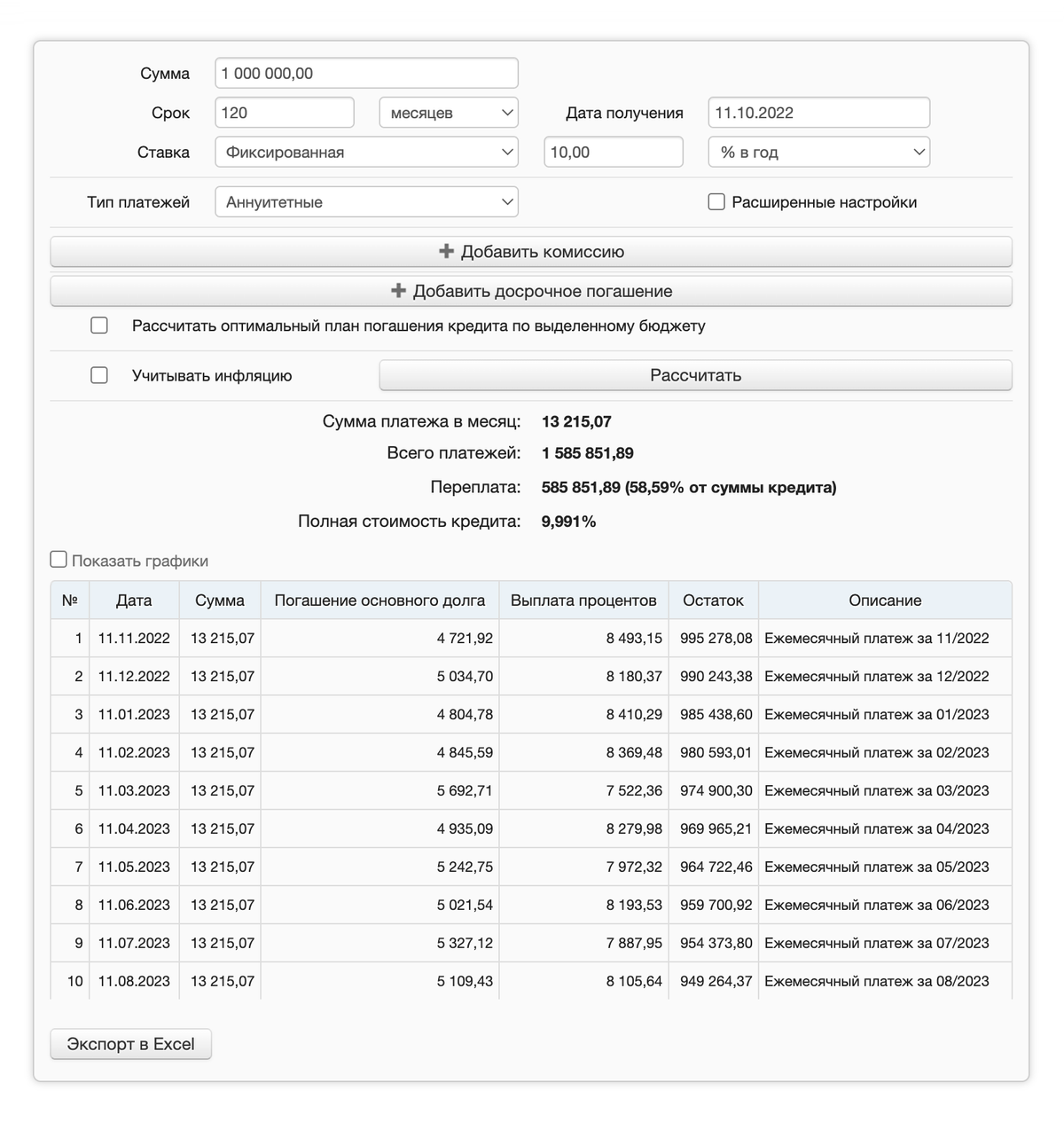Click the Экспорт в Excel button
This screenshot has width=1064, height=1130.
(x=130, y=1044)
